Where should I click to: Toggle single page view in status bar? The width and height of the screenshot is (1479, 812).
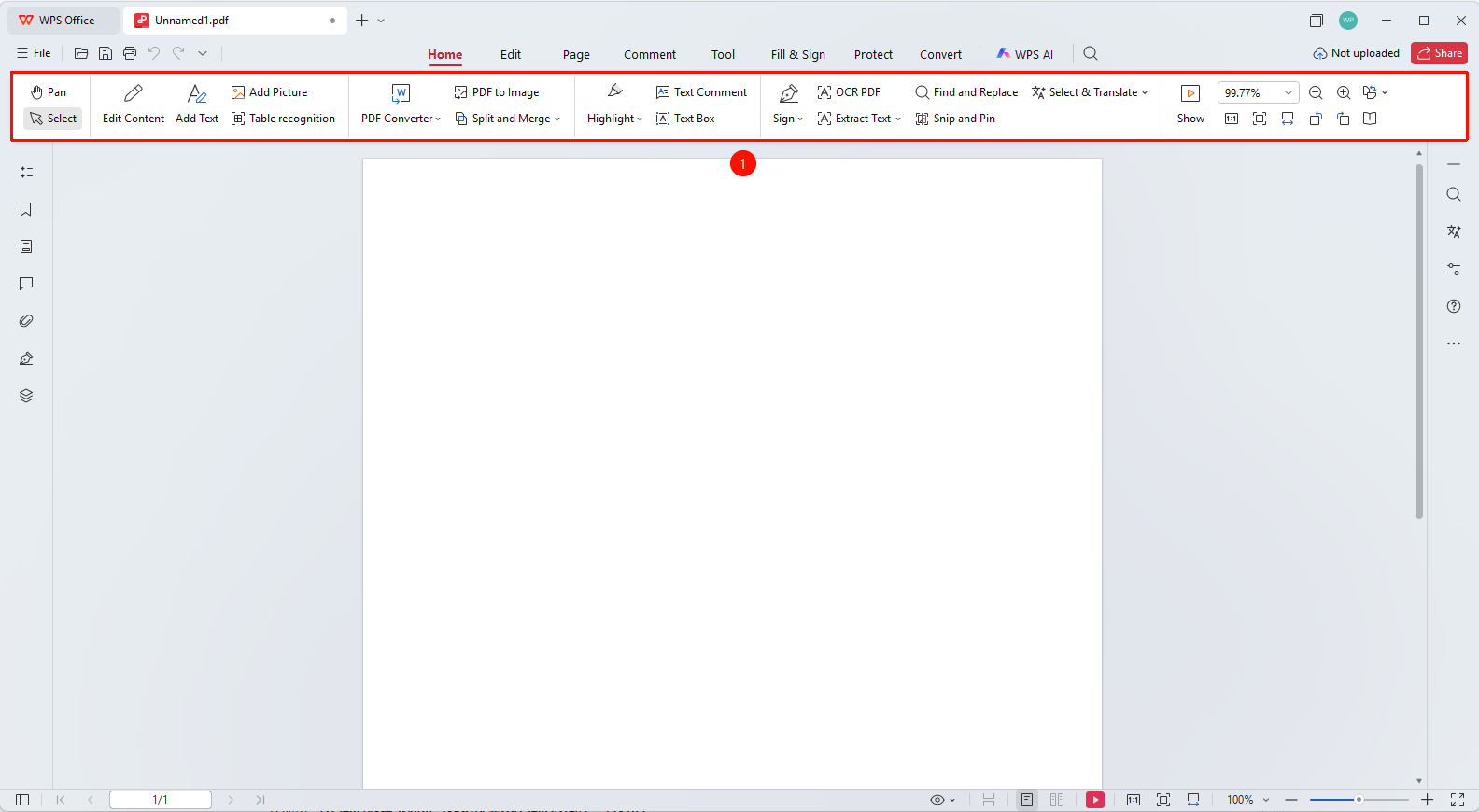point(1027,800)
